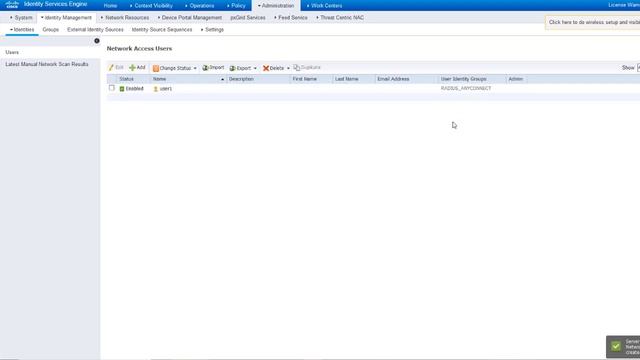Click the wireless setup notification banner
640x360 pixels.
[x=593, y=22]
